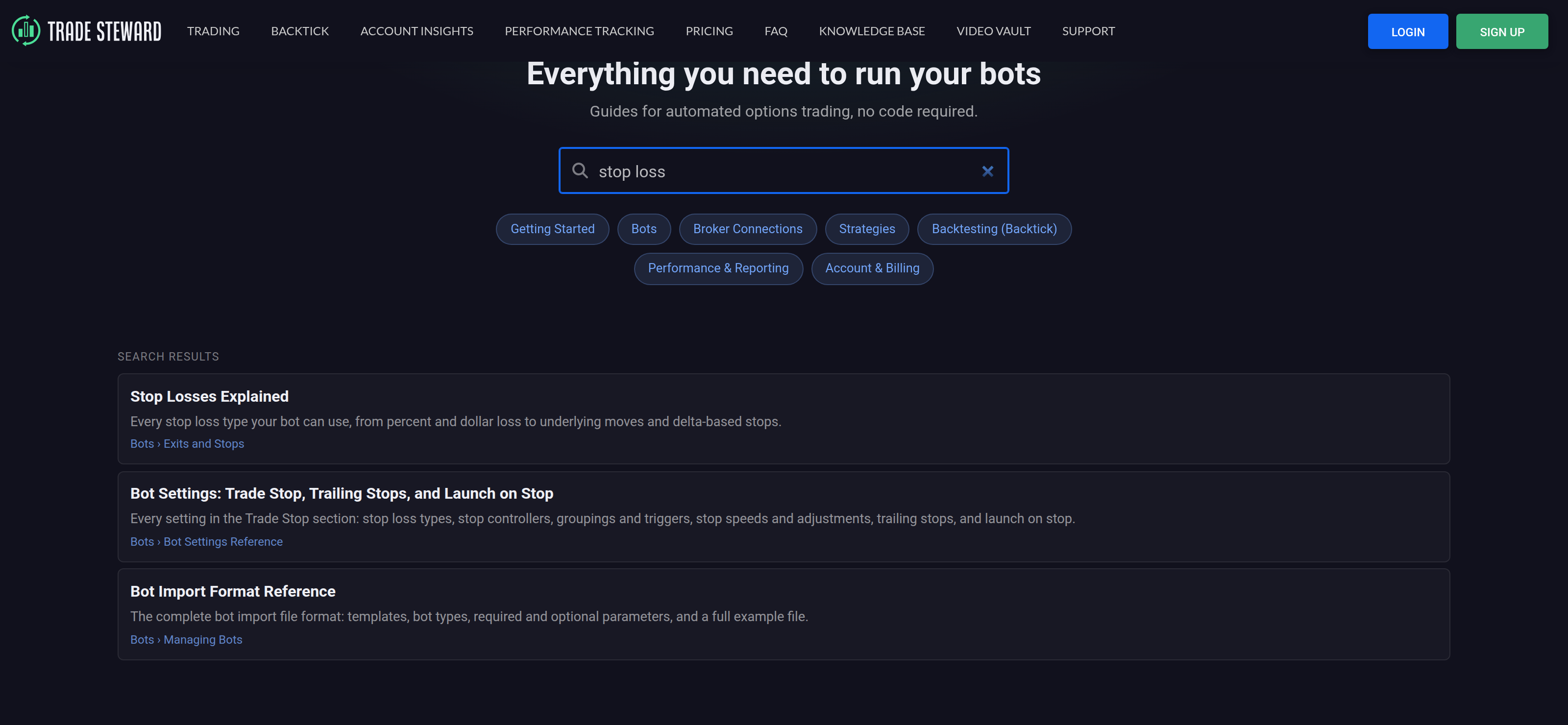Open the Trading menu
Image resolution: width=1568 pixels, height=725 pixels.
click(x=213, y=31)
